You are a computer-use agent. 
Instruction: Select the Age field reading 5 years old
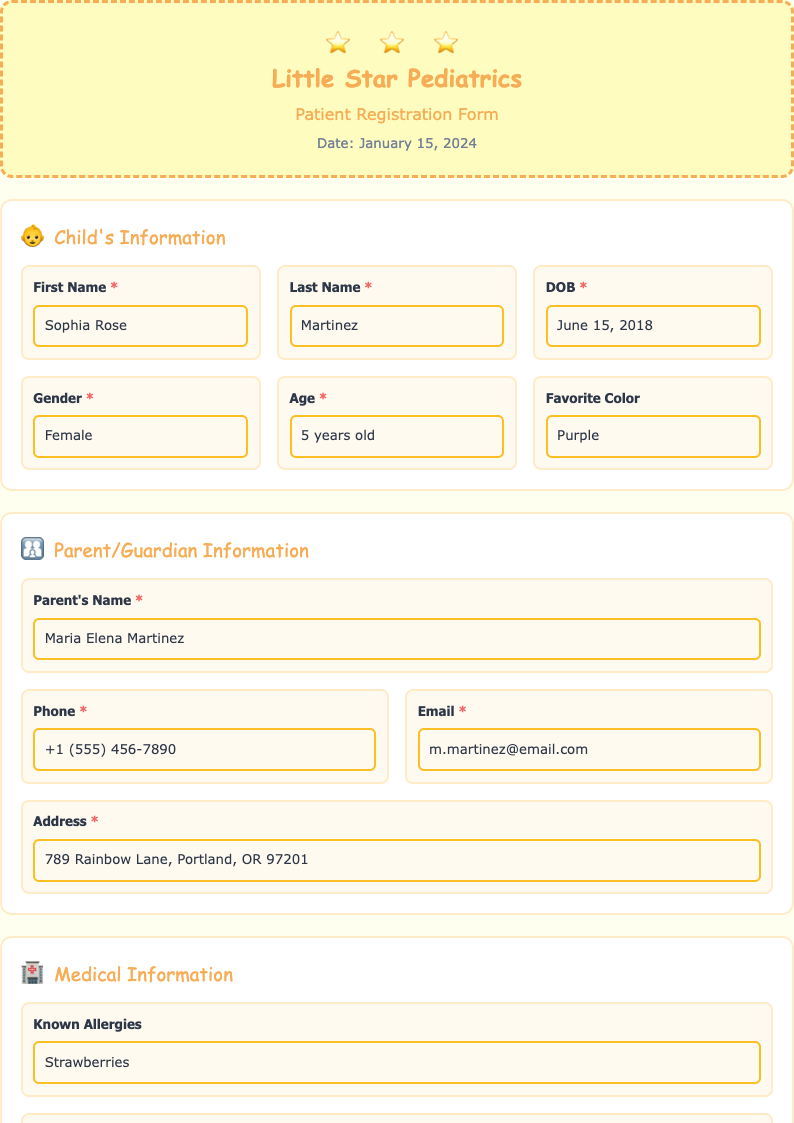point(396,436)
